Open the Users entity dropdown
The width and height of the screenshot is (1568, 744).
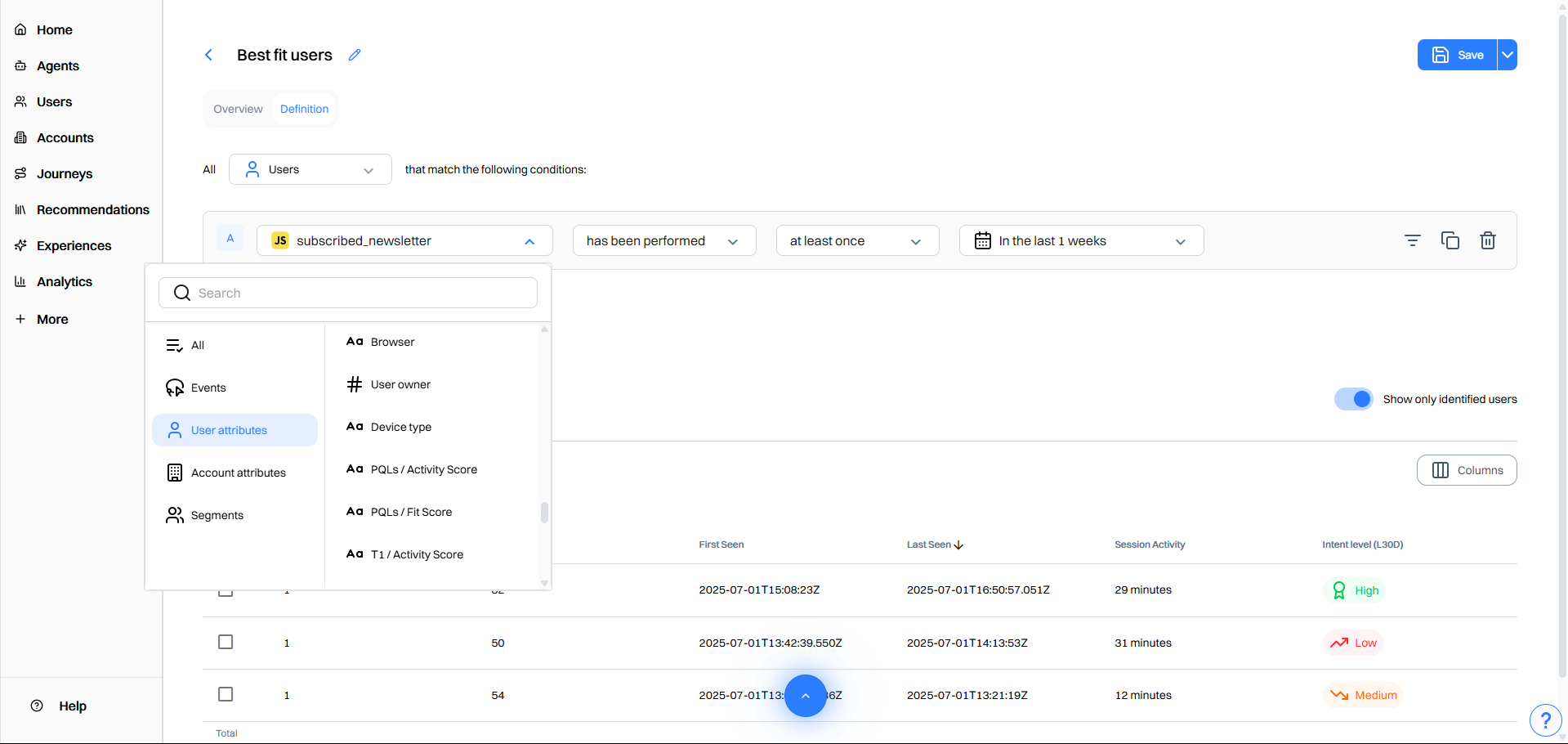pos(310,169)
